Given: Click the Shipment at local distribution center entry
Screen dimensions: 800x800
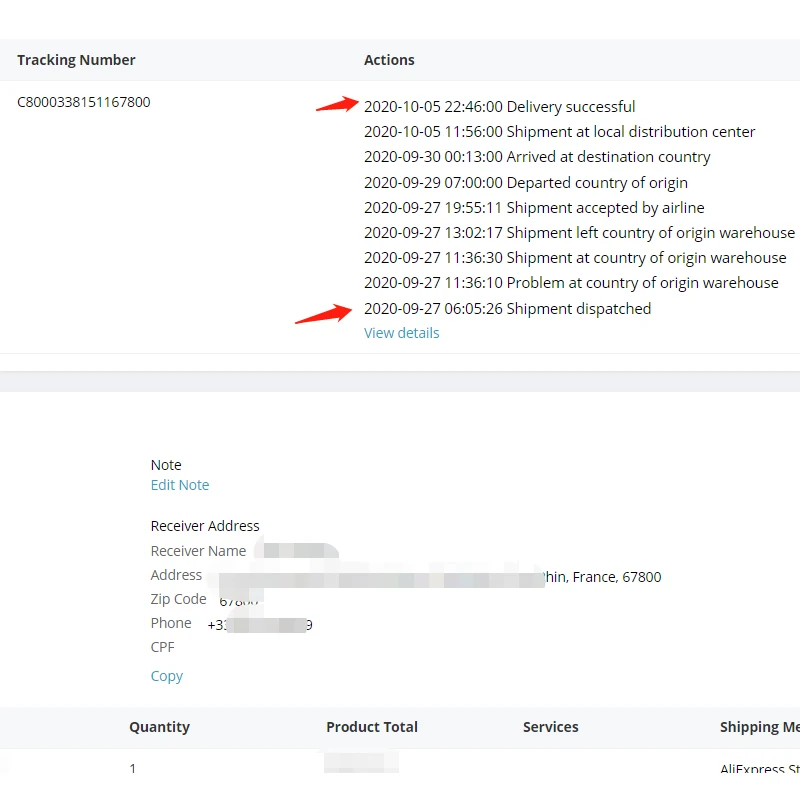Looking at the screenshot, I should click(559, 132).
